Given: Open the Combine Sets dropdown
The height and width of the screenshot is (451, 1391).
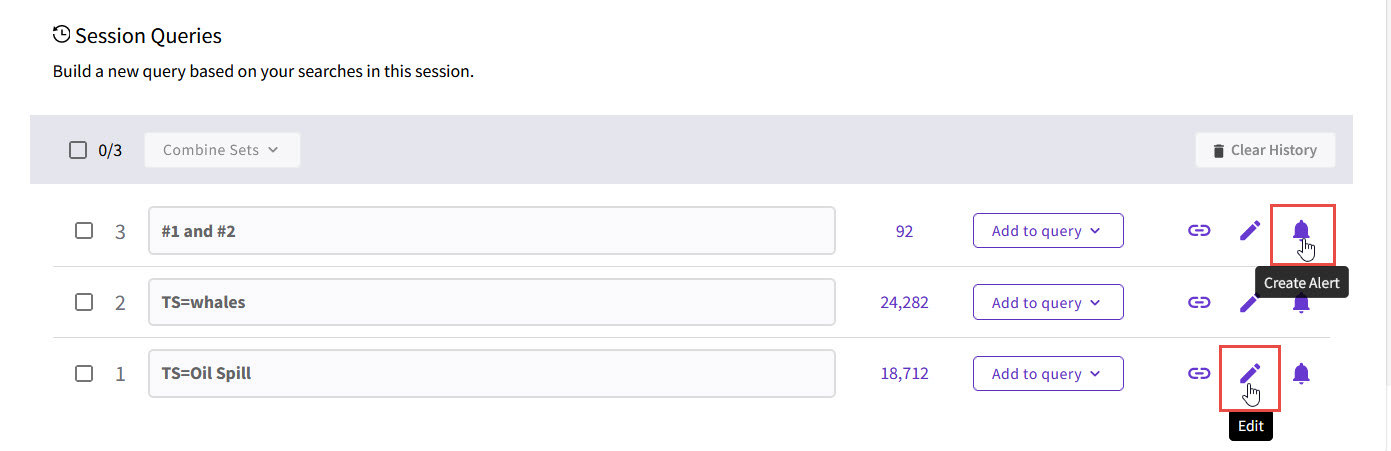Looking at the screenshot, I should (221, 150).
